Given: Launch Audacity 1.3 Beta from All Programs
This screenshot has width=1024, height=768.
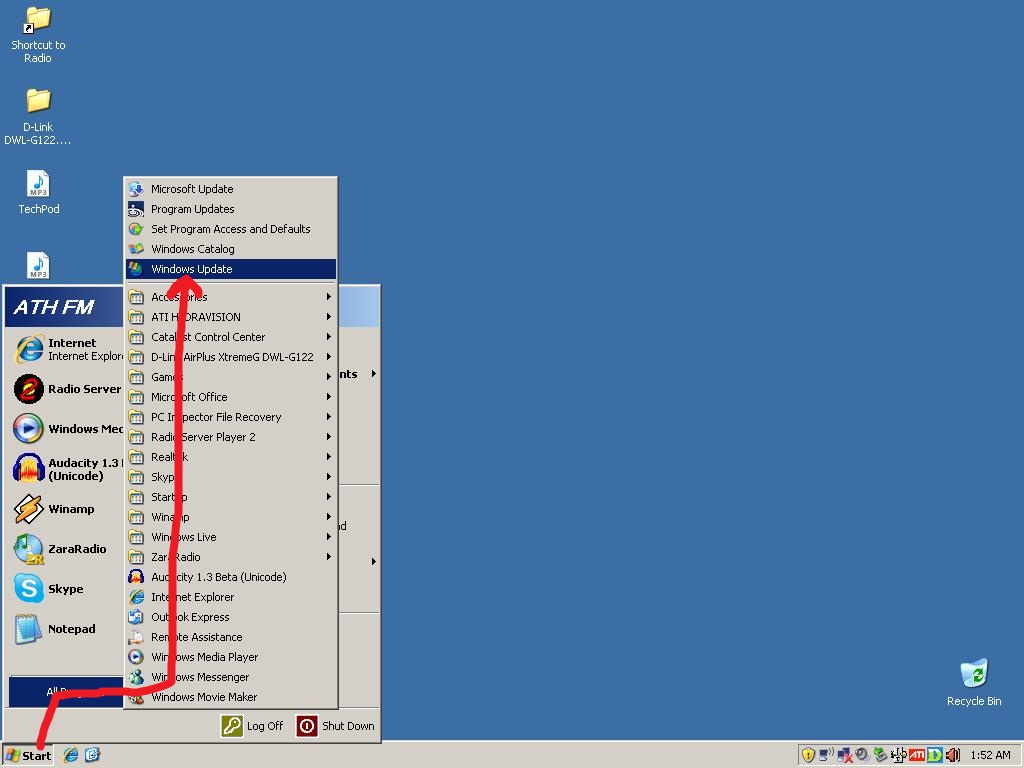Looking at the screenshot, I should 231,577.
